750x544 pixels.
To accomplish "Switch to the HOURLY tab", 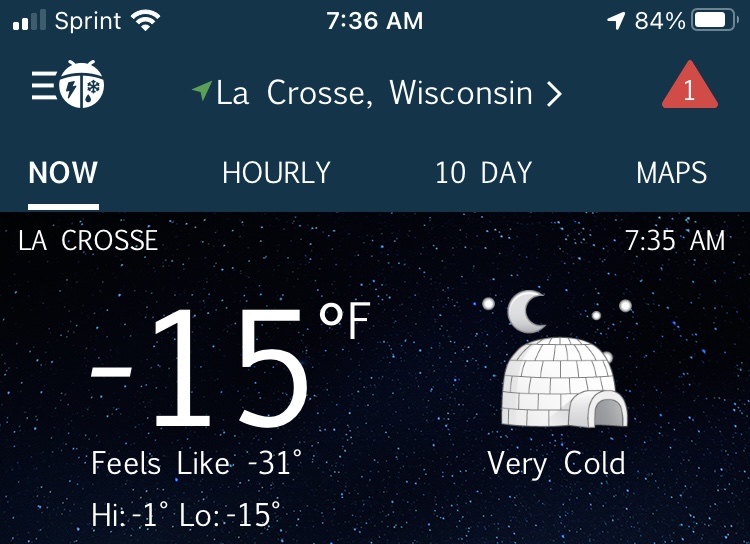I will (x=276, y=173).
